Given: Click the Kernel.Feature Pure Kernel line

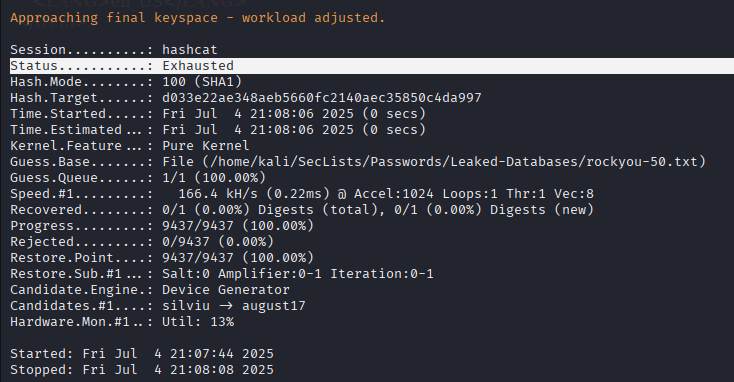Looking at the screenshot, I should point(130,146).
